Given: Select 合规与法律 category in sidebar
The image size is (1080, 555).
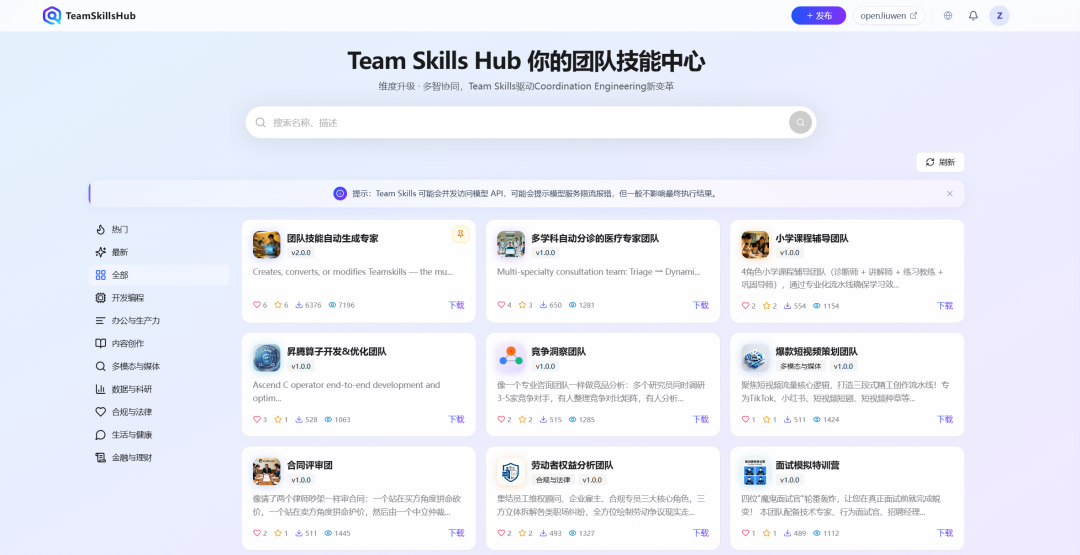Looking at the screenshot, I should tap(159, 412).
